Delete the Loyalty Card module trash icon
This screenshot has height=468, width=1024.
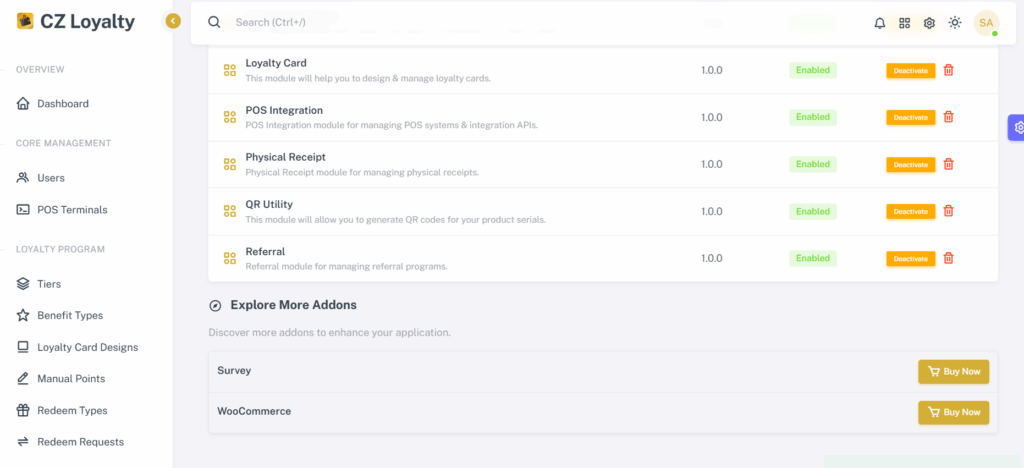(949, 70)
